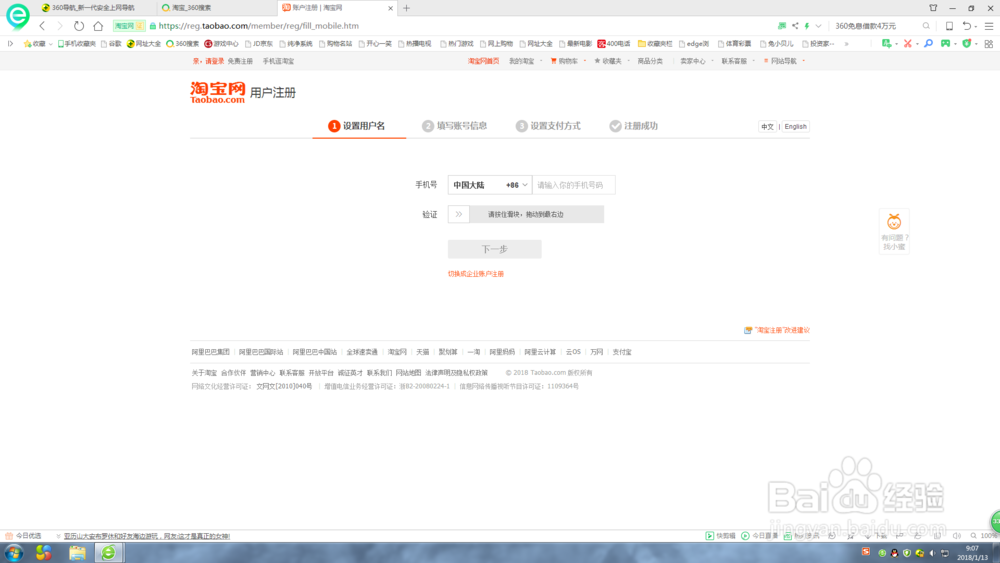
Task: Click the undo close tab icon
Action: (x=967, y=26)
